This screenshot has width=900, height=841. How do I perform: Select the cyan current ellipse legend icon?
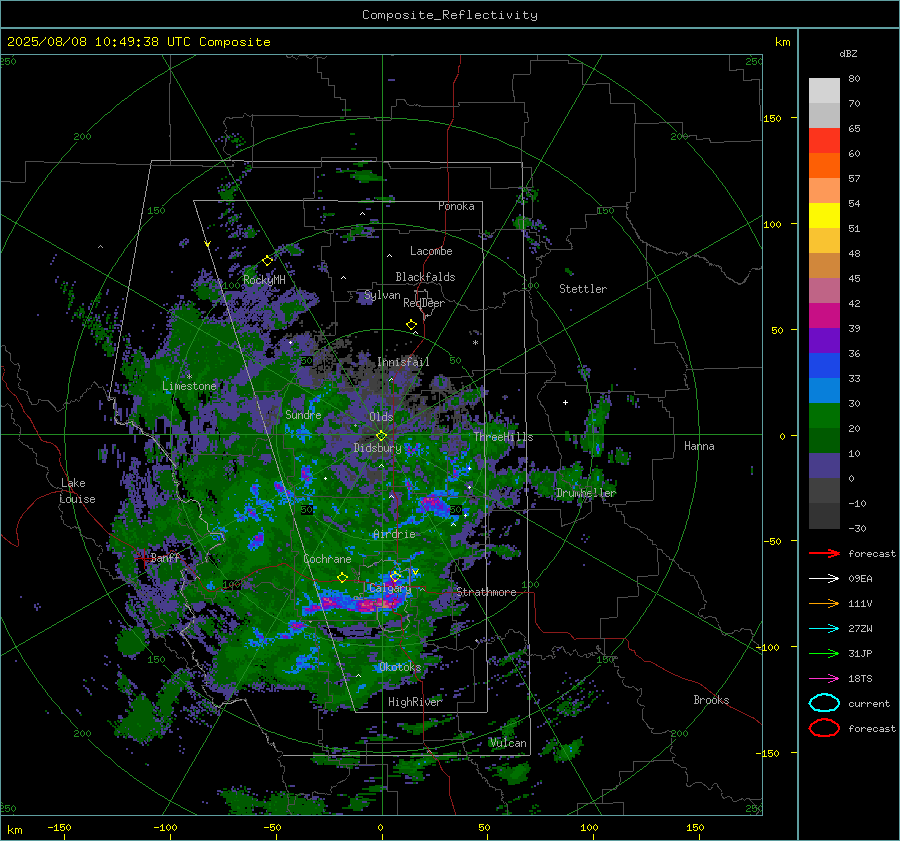(x=824, y=703)
